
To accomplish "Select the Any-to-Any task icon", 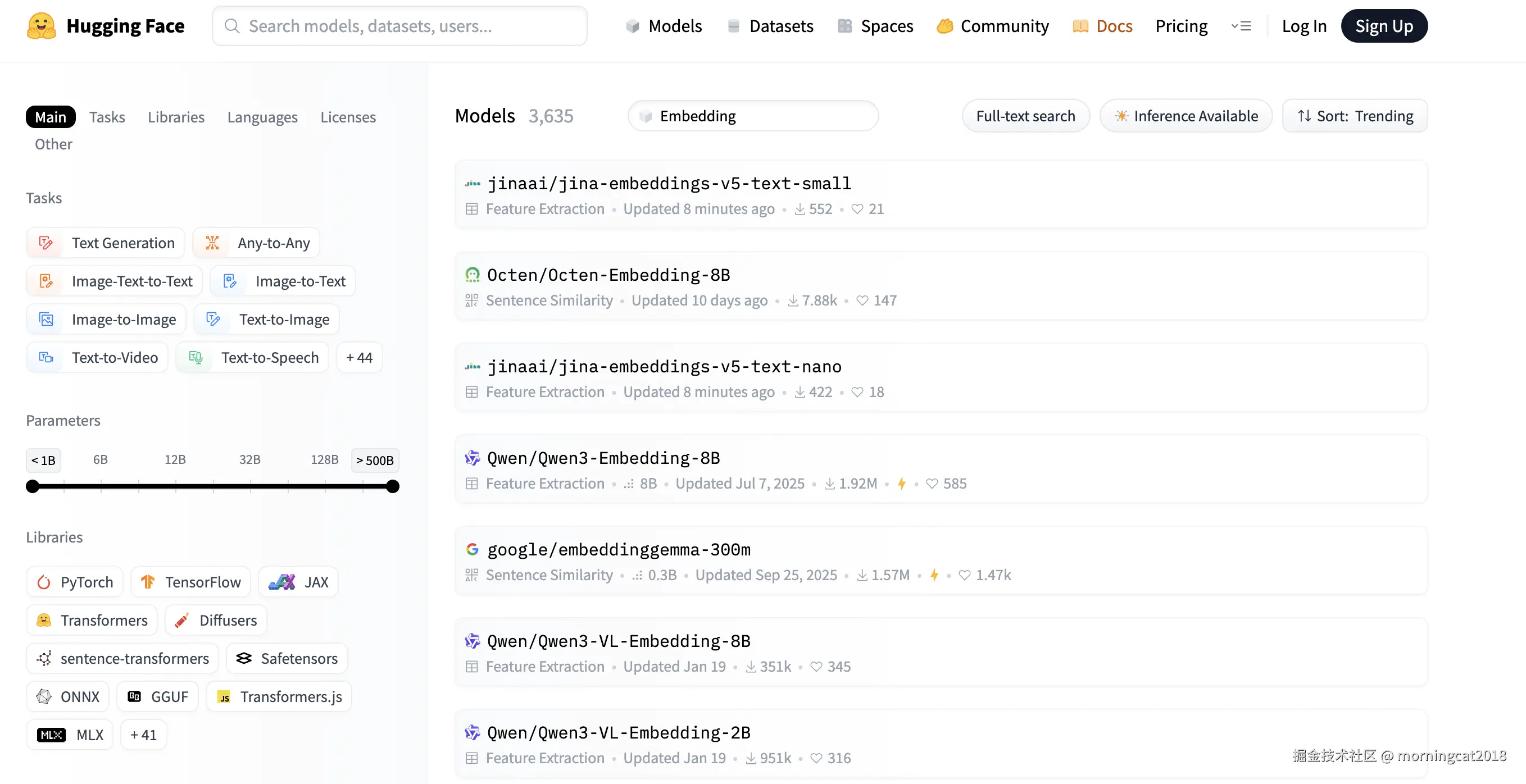I will coord(212,243).
